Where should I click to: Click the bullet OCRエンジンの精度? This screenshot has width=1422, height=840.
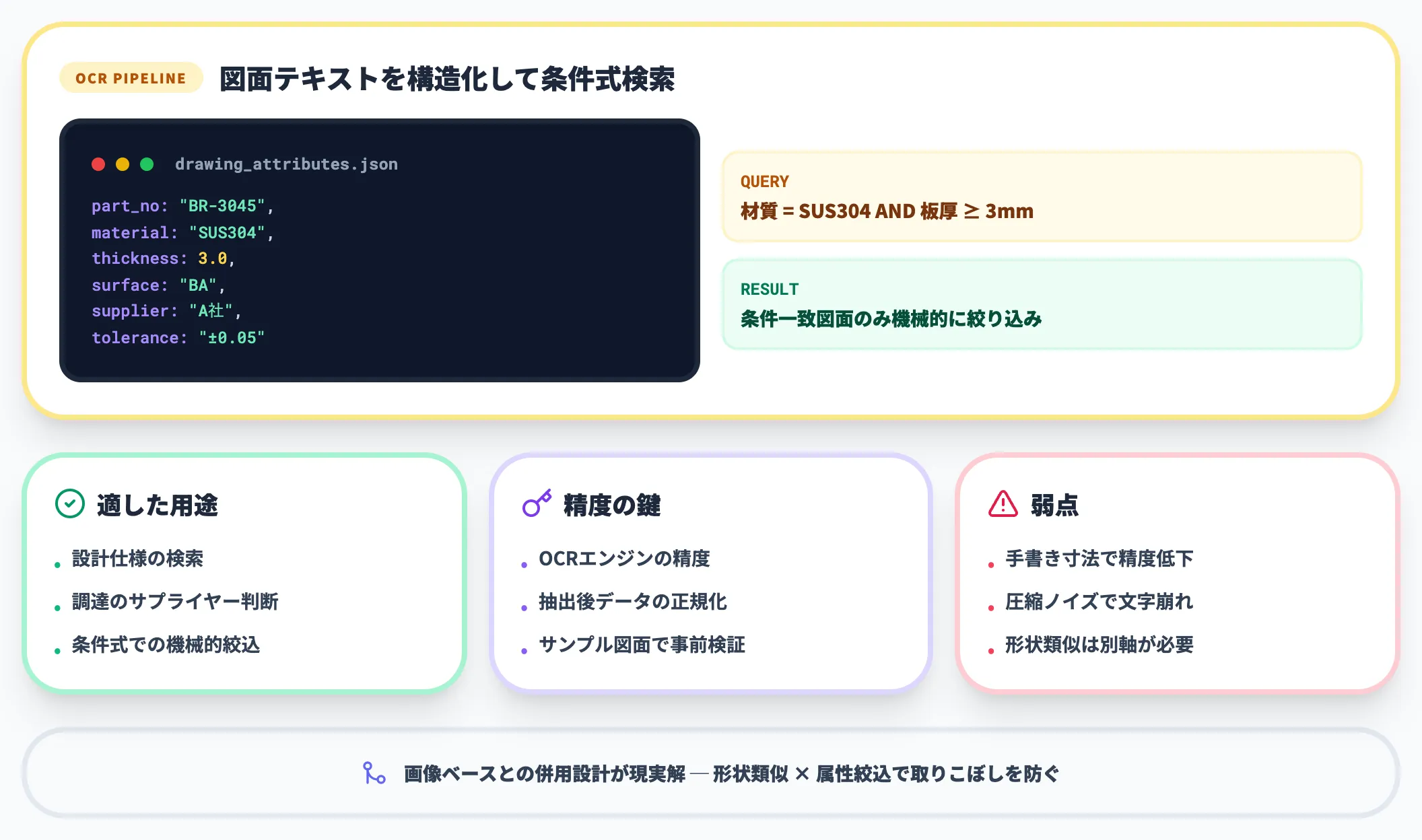tap(624, 559)
